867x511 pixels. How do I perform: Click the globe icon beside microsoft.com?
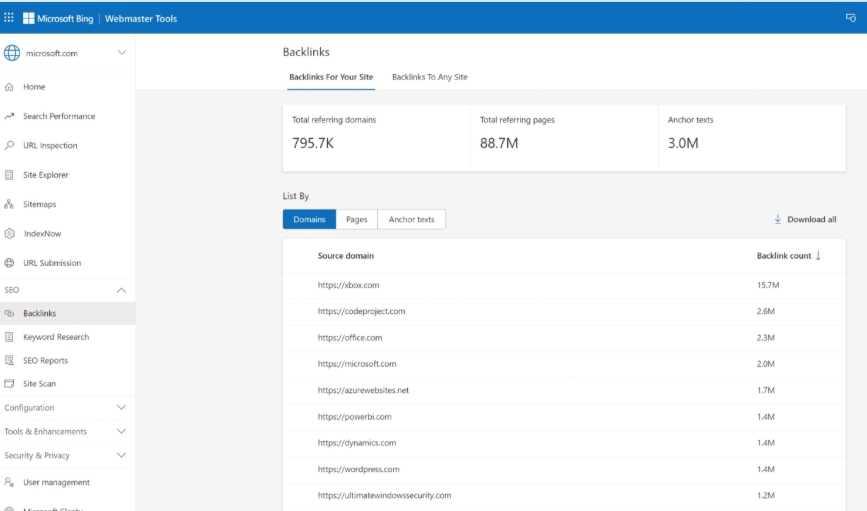click(12, 53)
